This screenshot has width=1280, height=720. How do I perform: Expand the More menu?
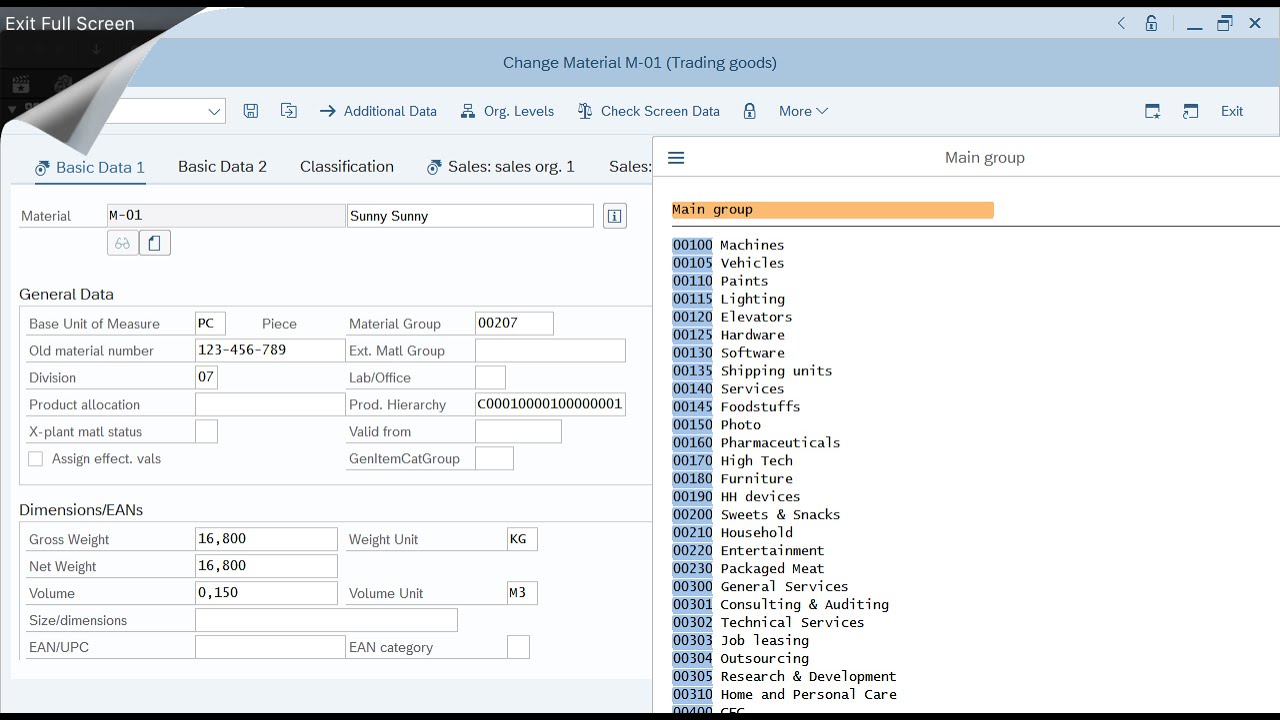point(803,111)
